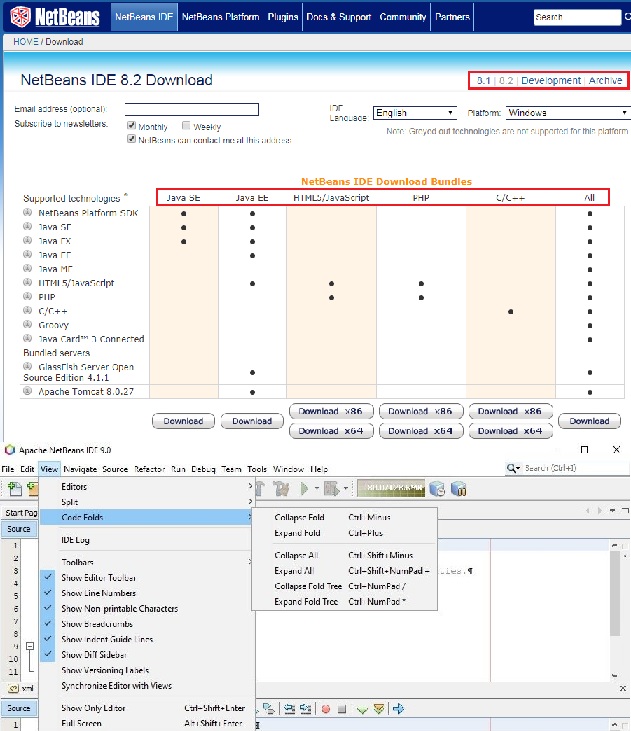
Task: Expand the Toolbars submenu
Action: point(146,562)
